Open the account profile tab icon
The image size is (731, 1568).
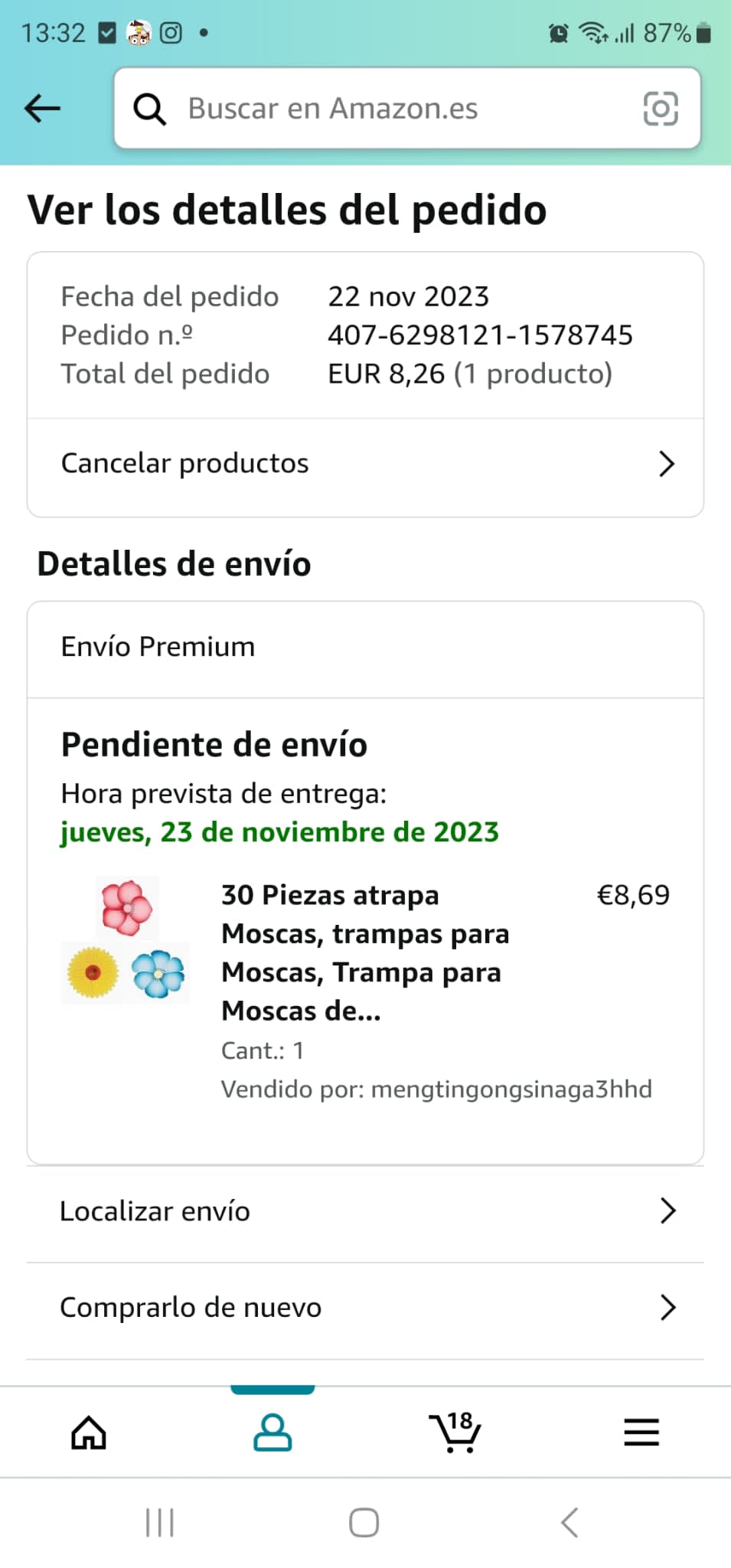pyautogui.click(x=272, y=1432)
